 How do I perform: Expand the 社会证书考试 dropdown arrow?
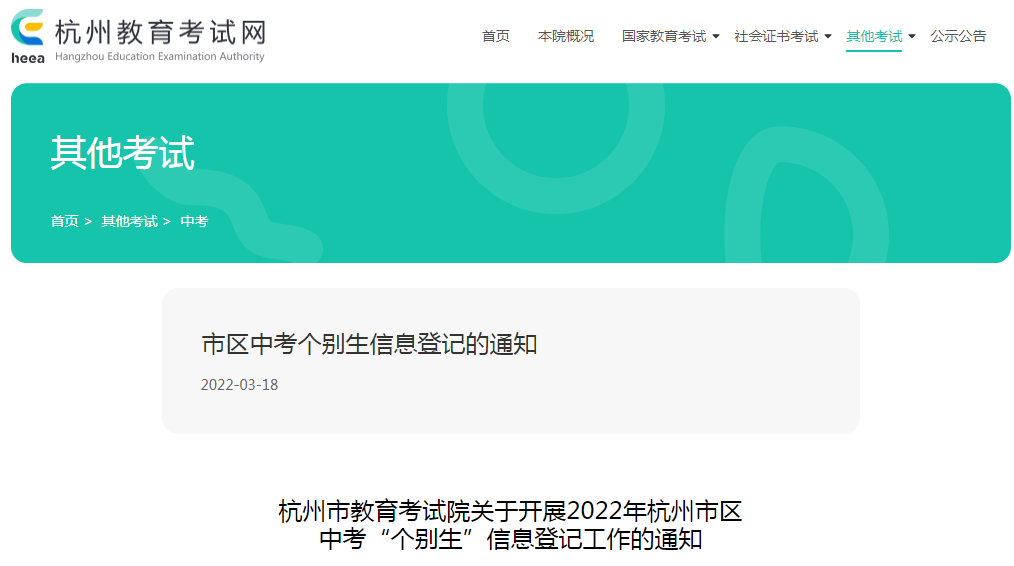[828, 37]
